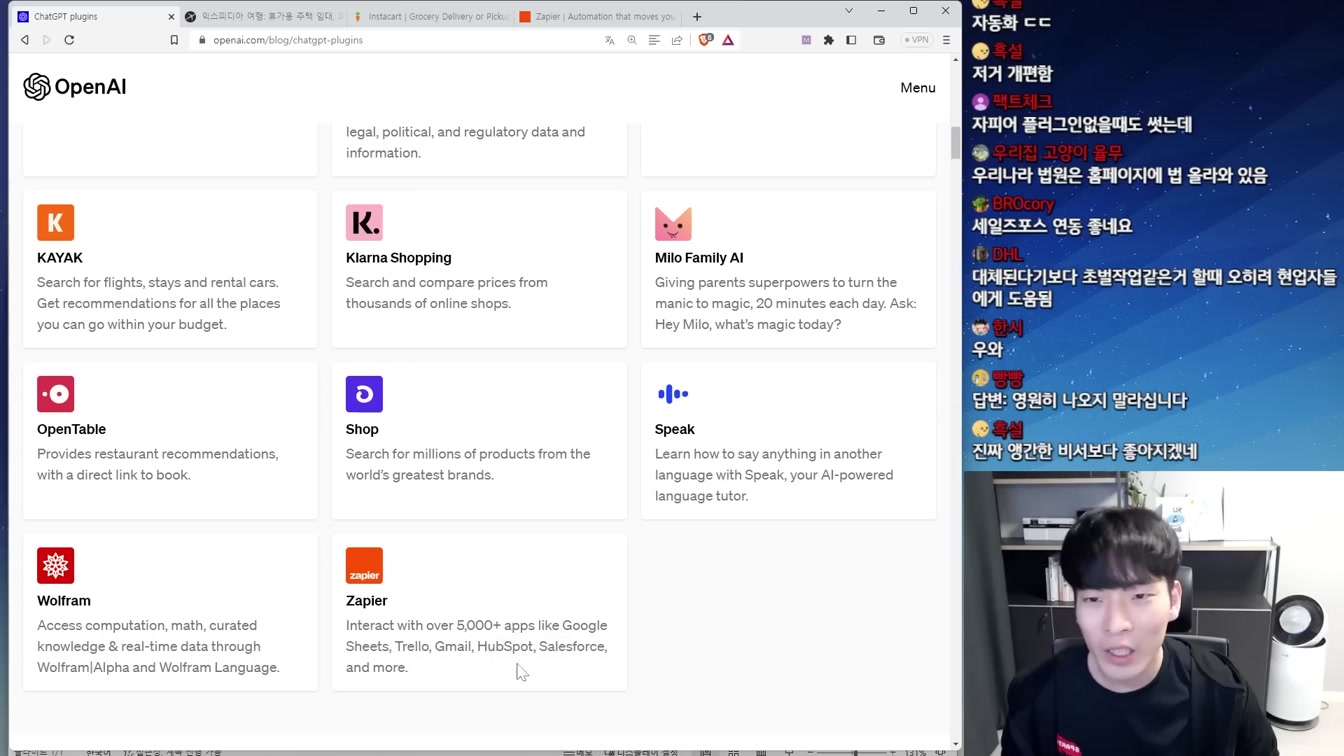Screen dimensions: 1344x756
Task: Open the purple M extension icon
Action: (806, 40)
